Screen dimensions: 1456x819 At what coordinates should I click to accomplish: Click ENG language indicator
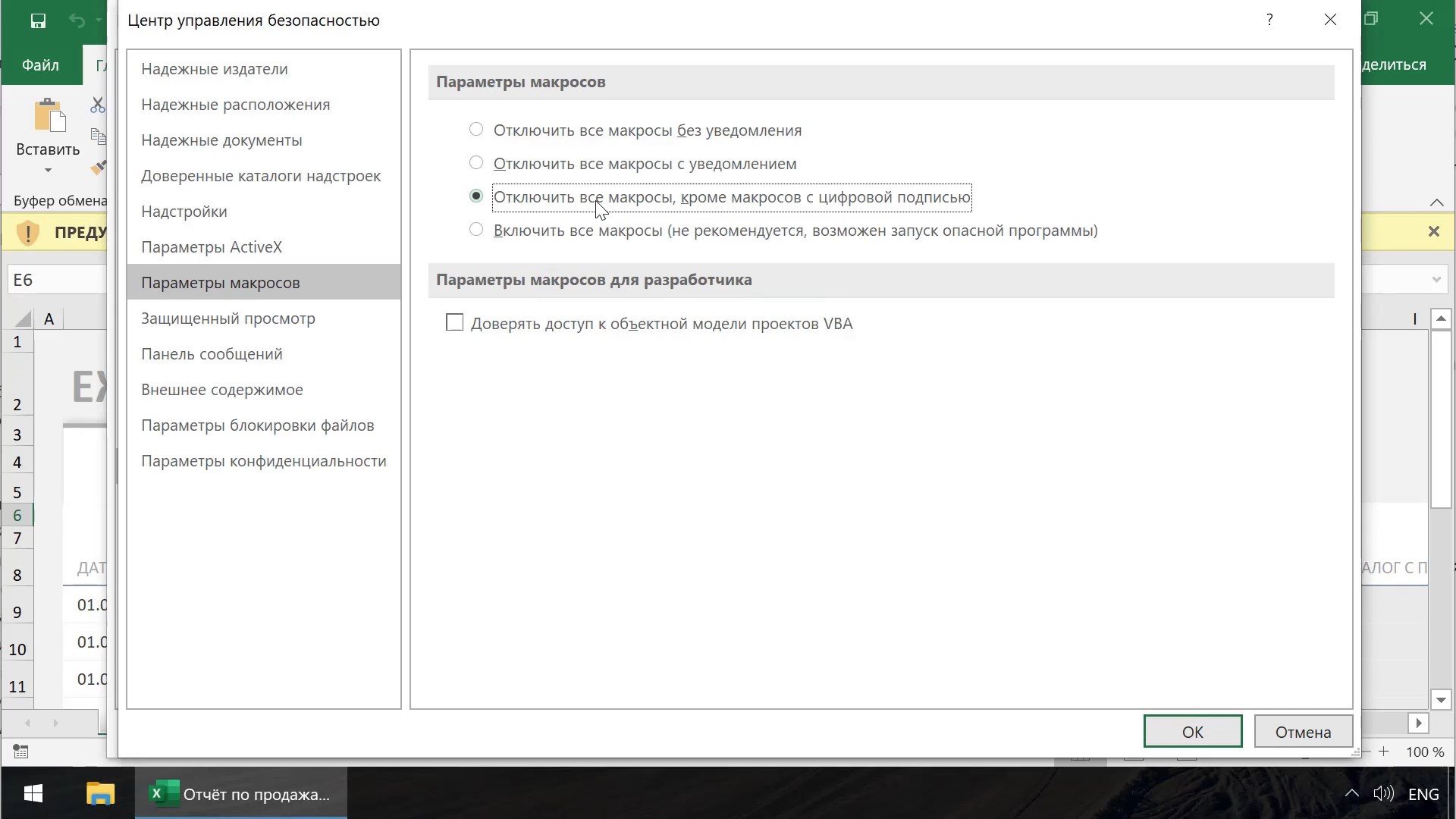pos(1423,794)
